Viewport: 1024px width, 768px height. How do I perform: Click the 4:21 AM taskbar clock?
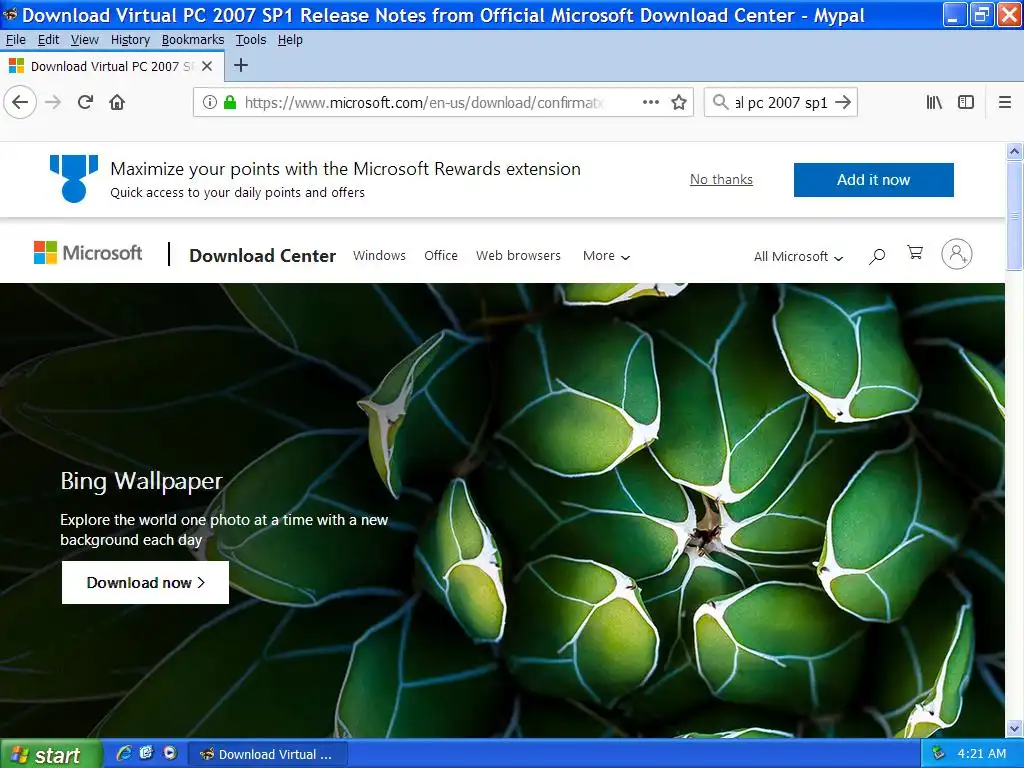pos(982,754)
